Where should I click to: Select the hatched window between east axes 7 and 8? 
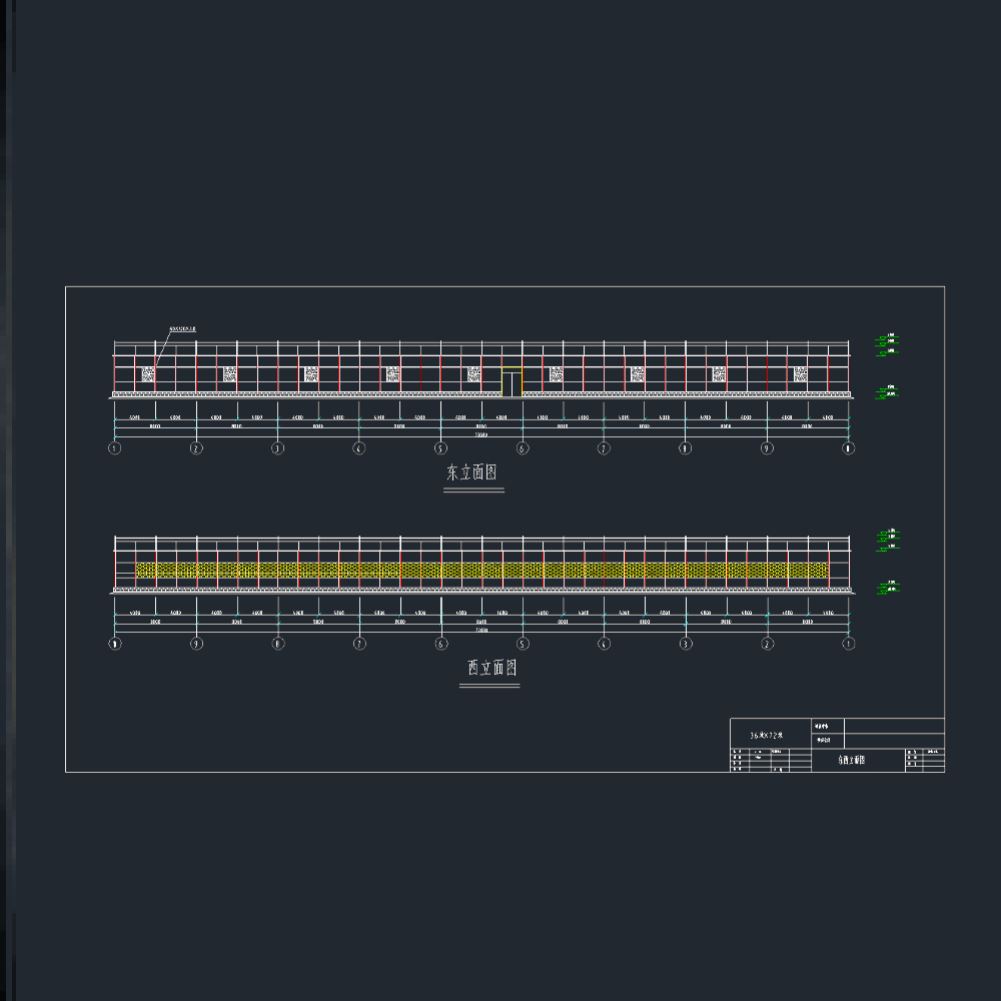point(637,374)
